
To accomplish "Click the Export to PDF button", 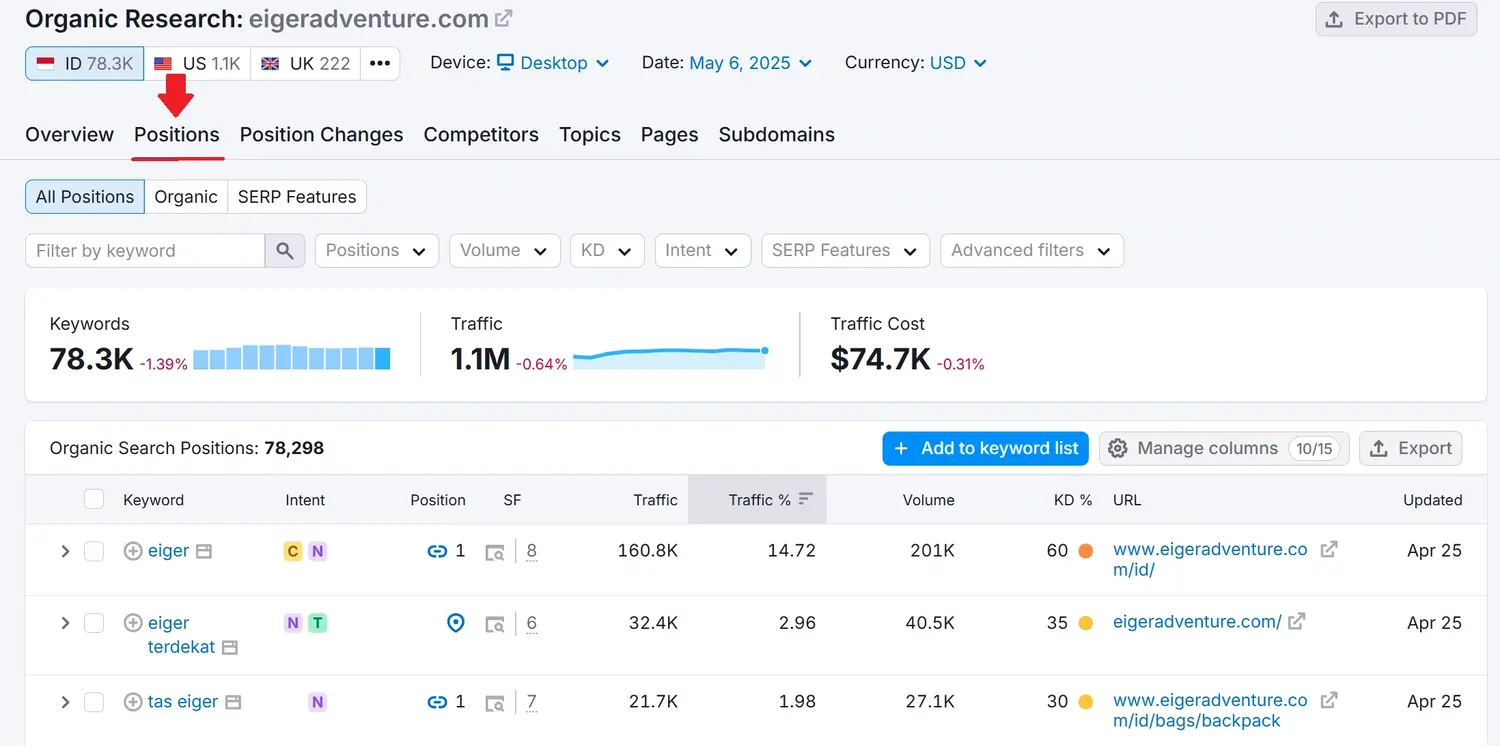I will [x=1396, y=19].
